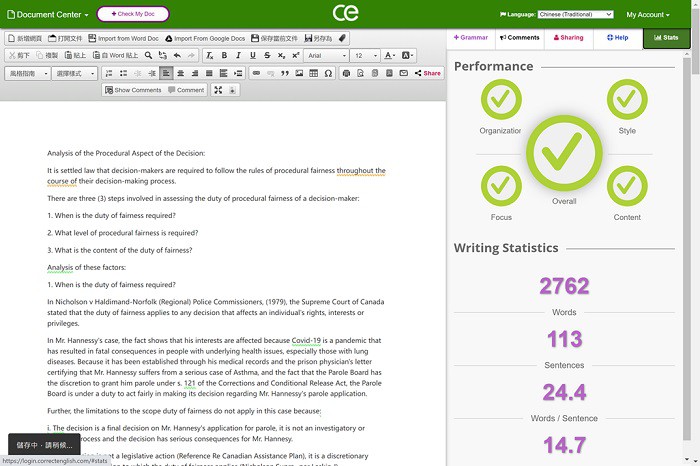This screenshot has width=700, height=466.
Task: Maximize the editor with the fullscreen icon
Action: tap(218, 90)
